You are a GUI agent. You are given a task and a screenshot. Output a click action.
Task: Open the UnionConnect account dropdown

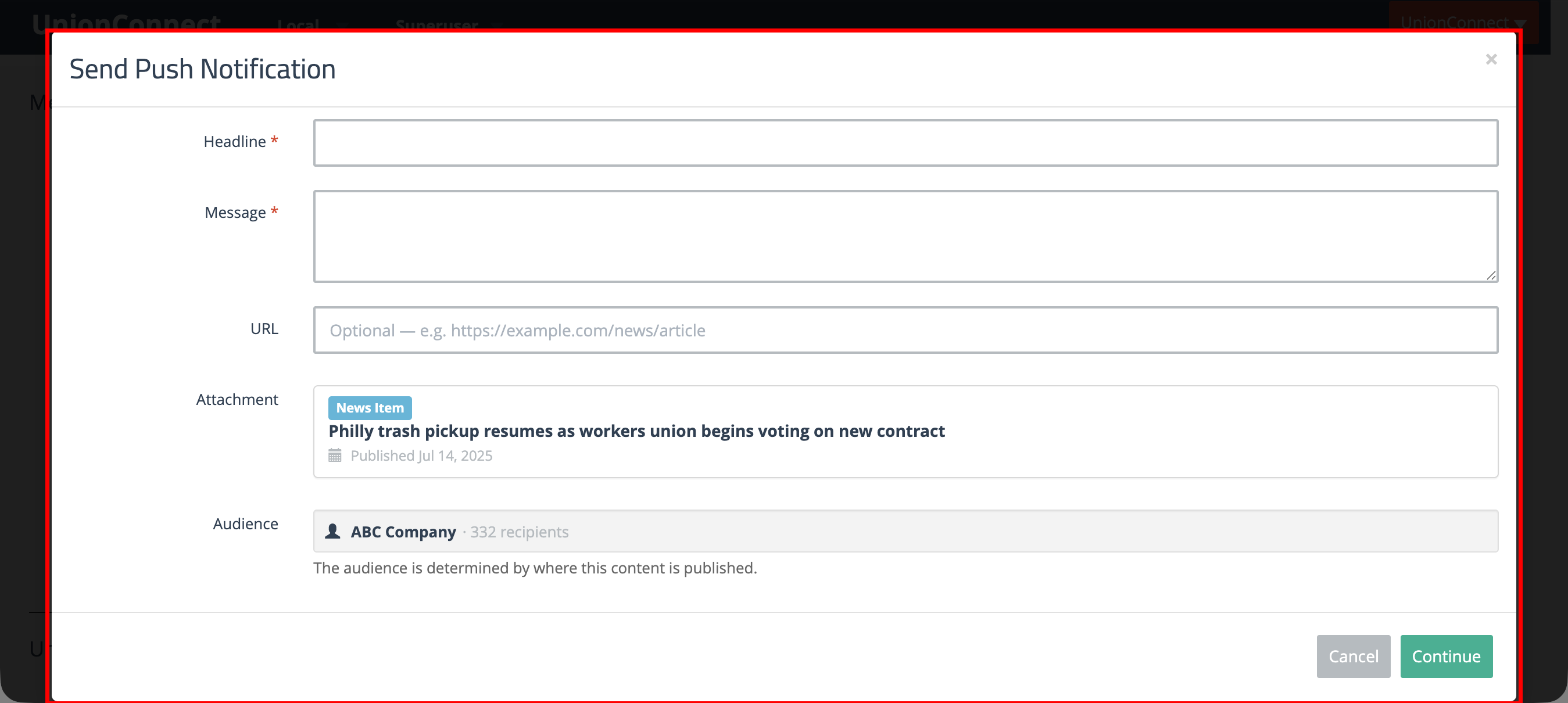(1462, 23)
